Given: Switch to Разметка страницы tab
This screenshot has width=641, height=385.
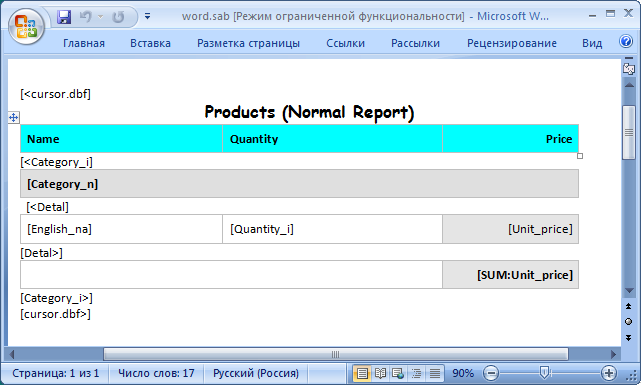Looking at the screenshot, I should point(249,43).
